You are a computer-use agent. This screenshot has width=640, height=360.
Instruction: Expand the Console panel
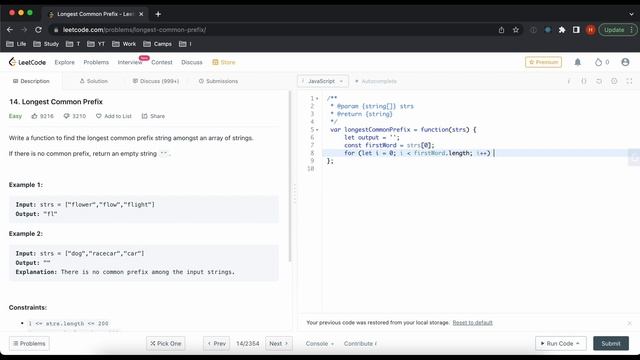click(320, 344)
